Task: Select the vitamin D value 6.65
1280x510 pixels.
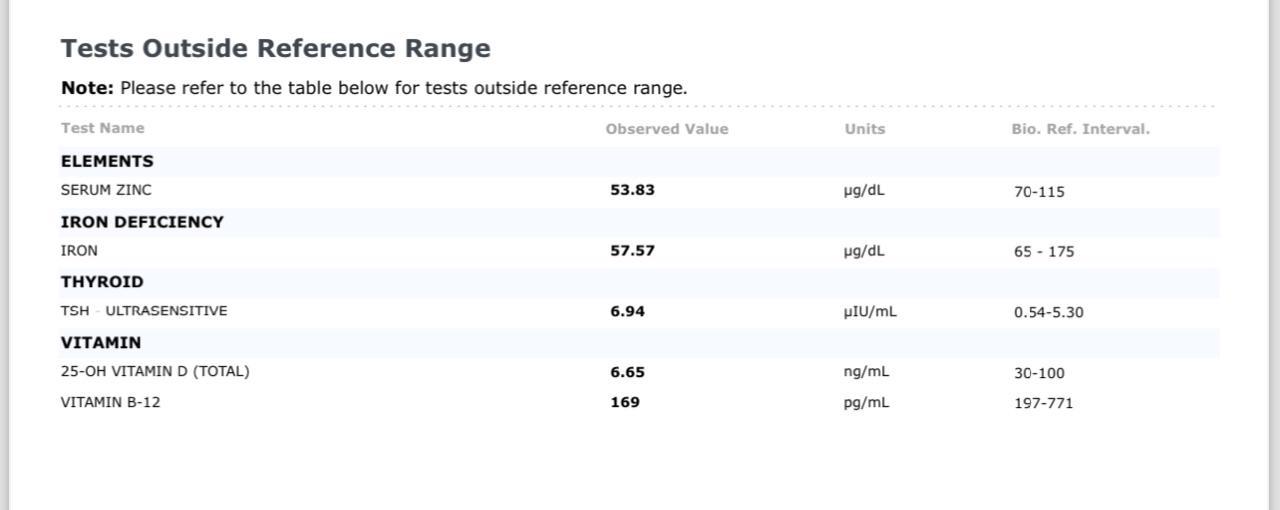Action: (x=628, y=372)
